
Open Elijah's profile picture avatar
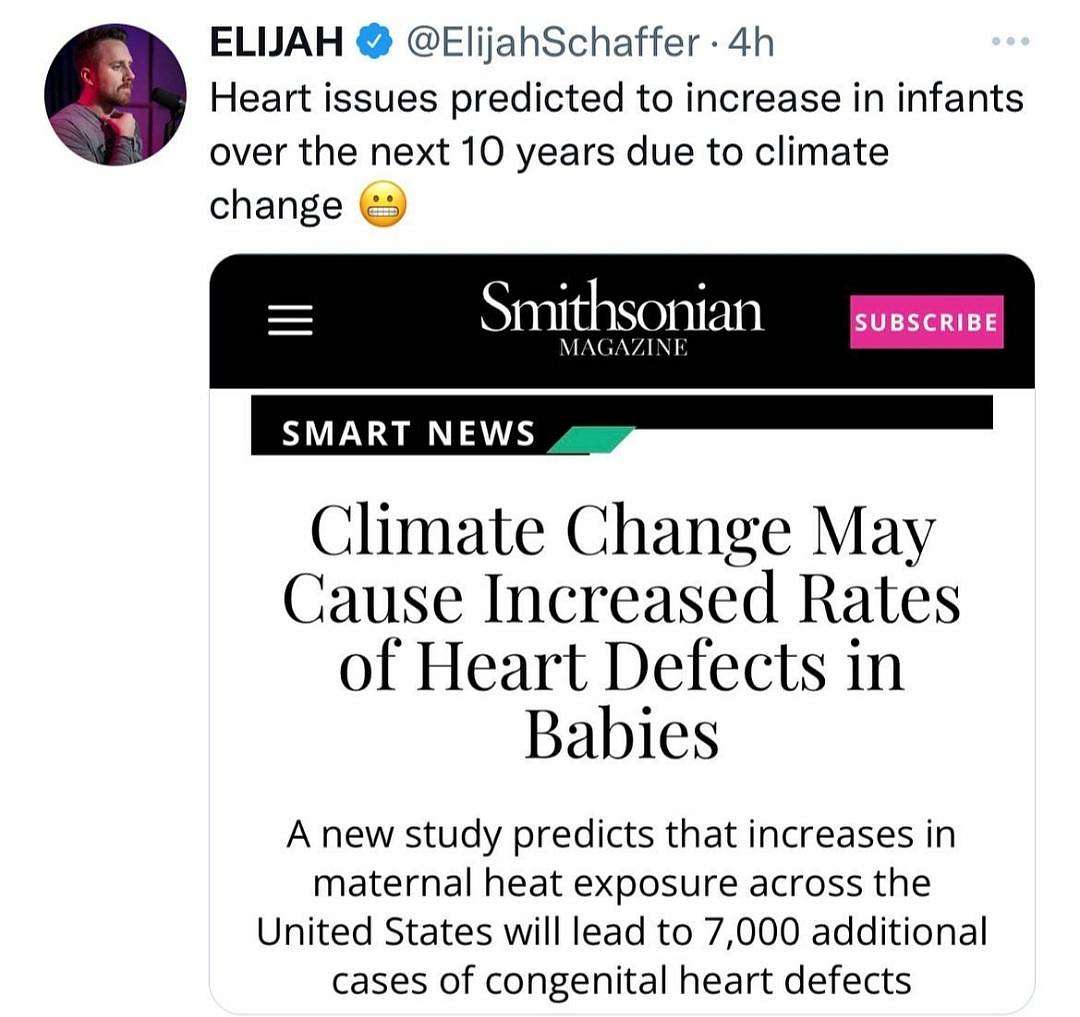click(115, 94)
